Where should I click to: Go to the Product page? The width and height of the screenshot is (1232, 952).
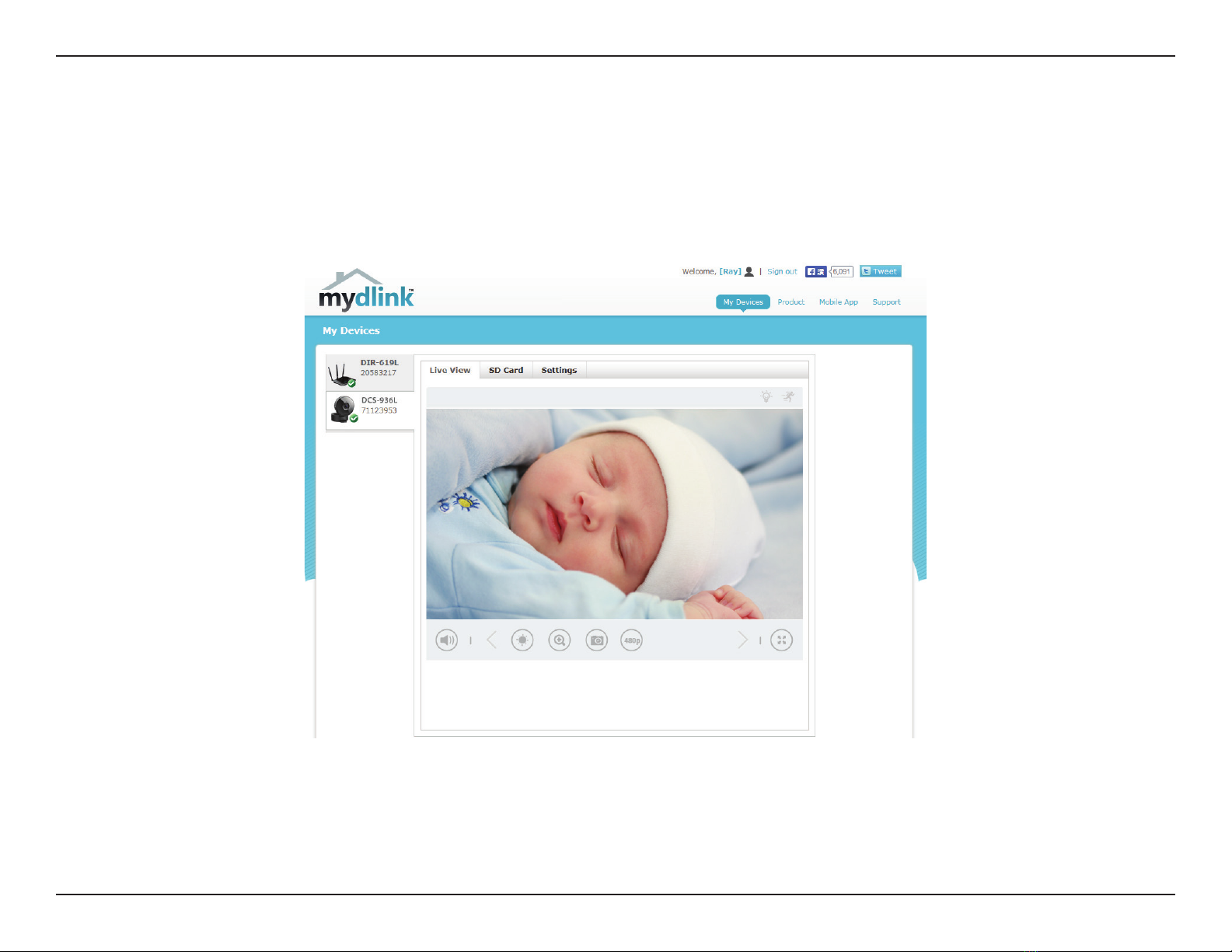(791, 302)
